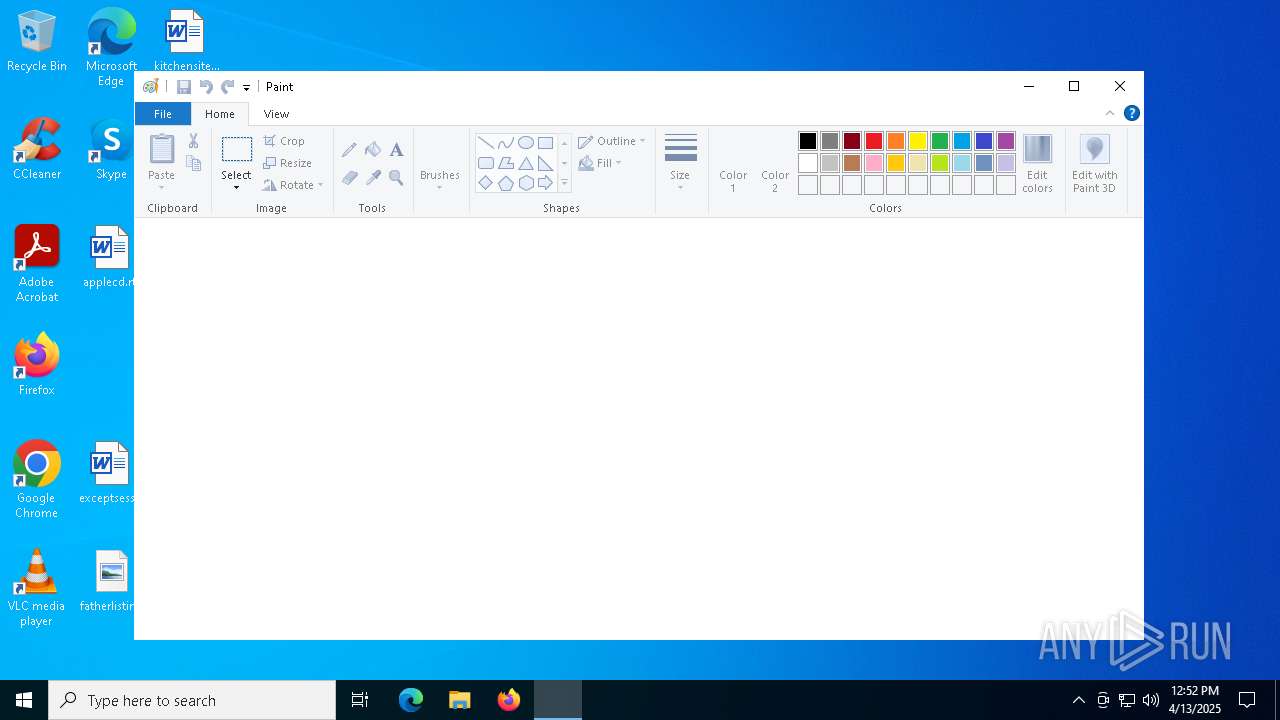Open the Size thickness dropdown
1280x720 pixels.
[680, 164]
